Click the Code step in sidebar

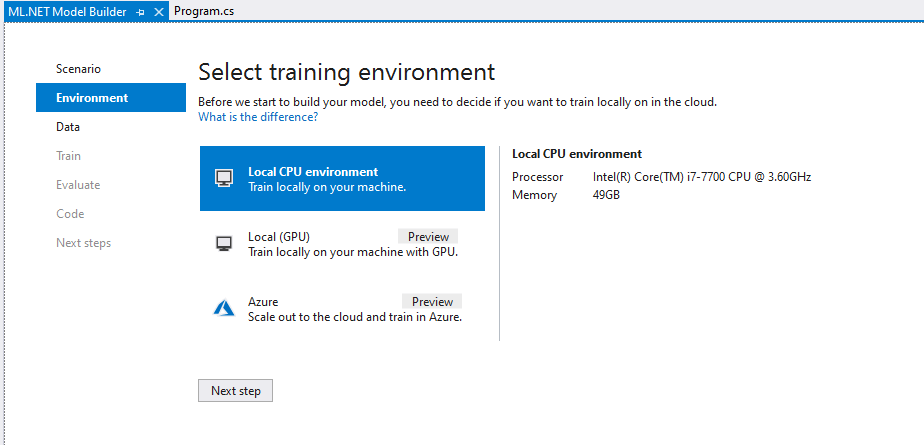point(70,214)
